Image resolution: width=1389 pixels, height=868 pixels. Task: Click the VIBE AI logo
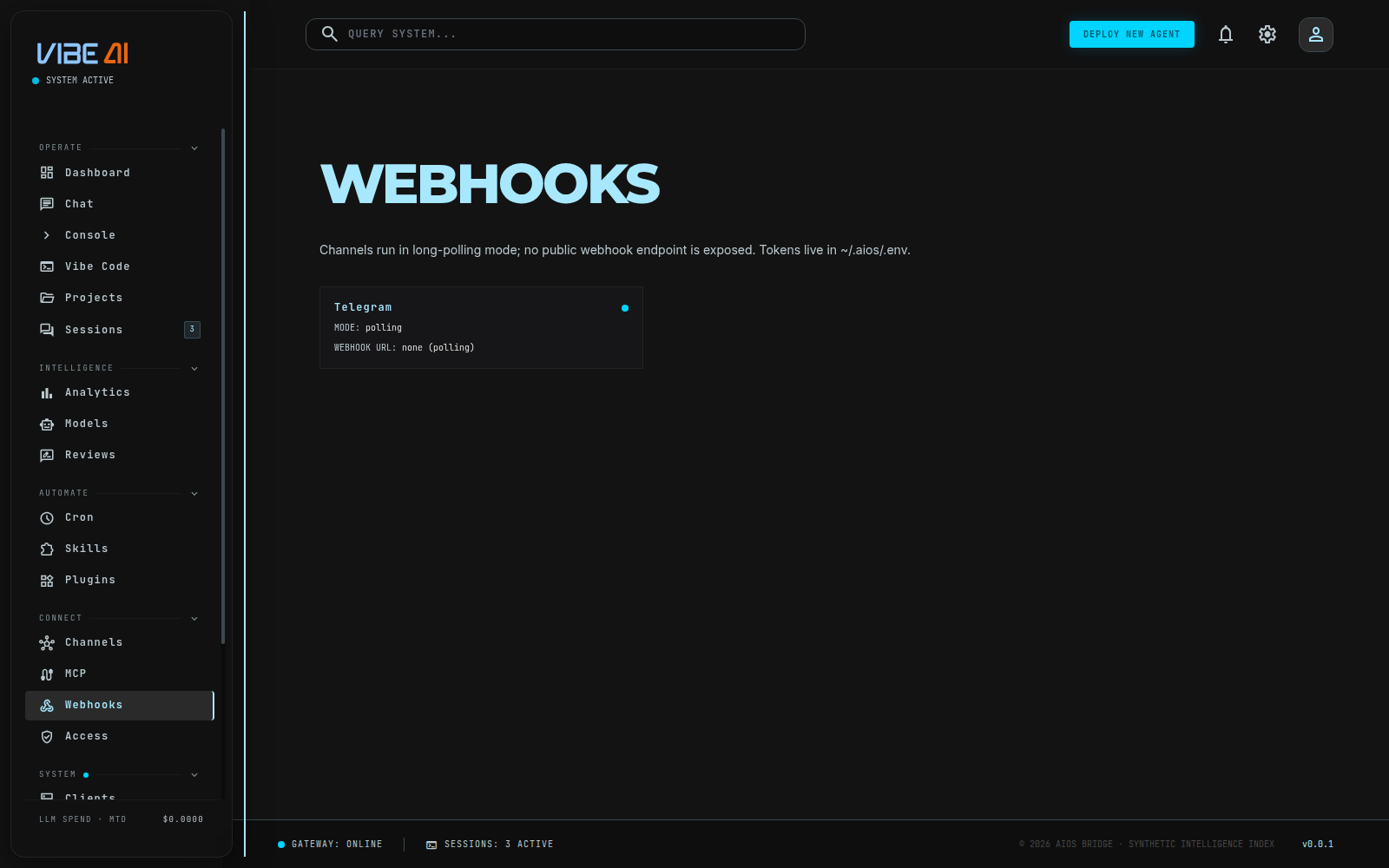(82, 54)
